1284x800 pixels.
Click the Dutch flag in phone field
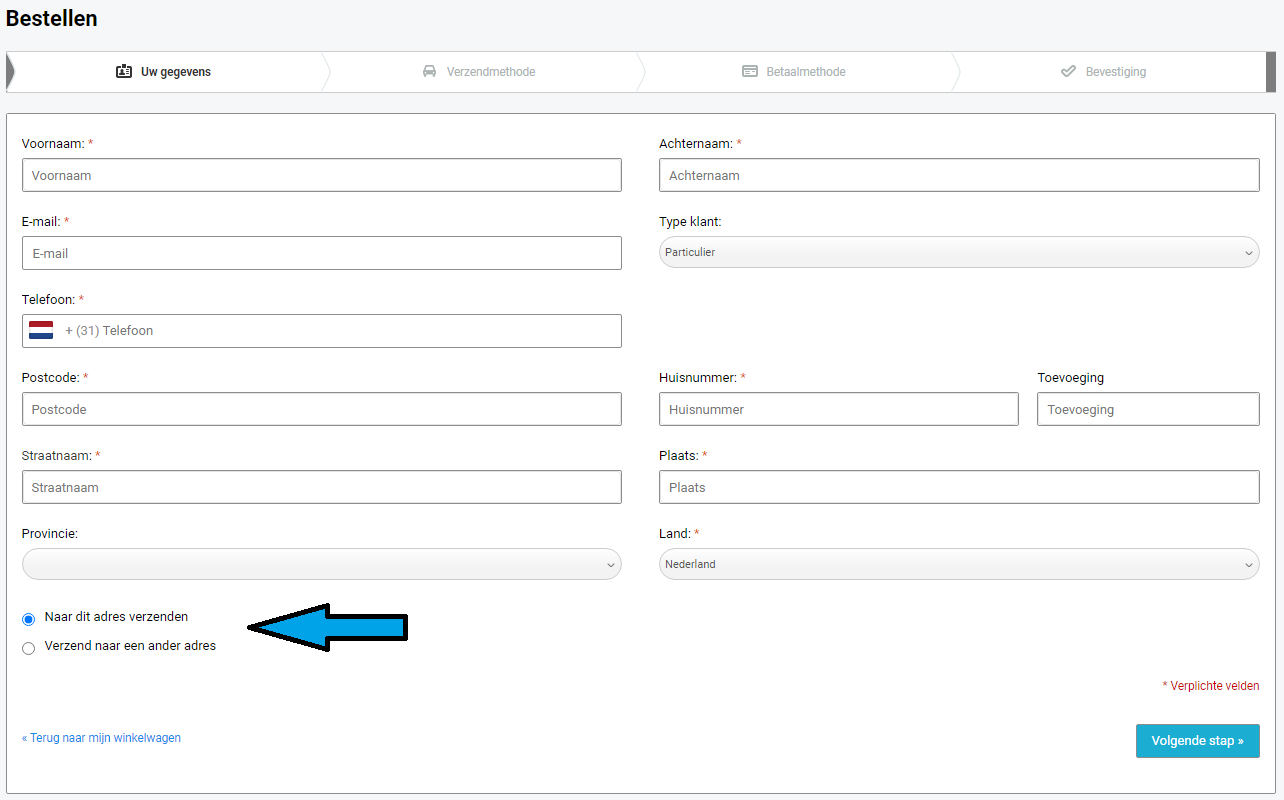[41, 331]
